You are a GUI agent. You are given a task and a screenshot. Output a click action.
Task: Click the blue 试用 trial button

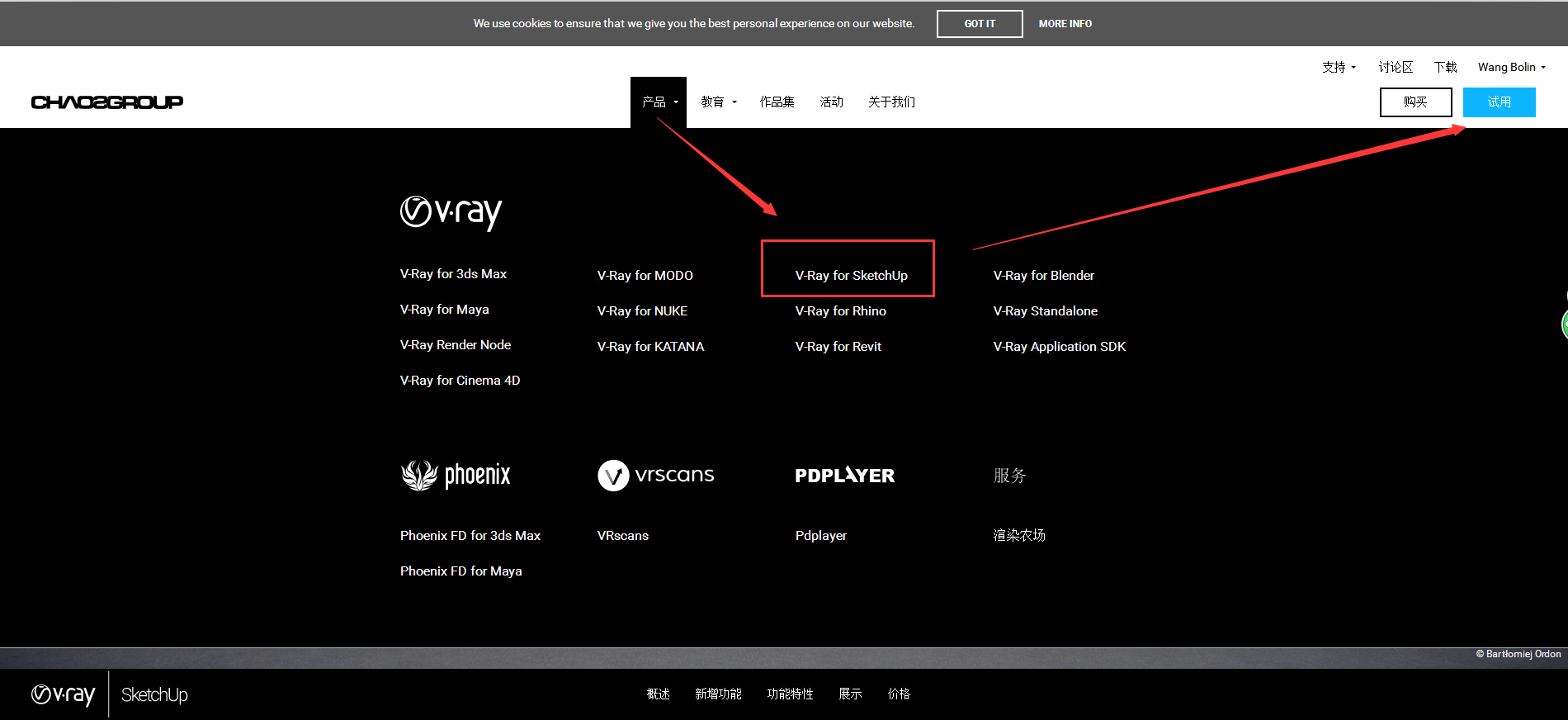click(x=1499, y=102)
